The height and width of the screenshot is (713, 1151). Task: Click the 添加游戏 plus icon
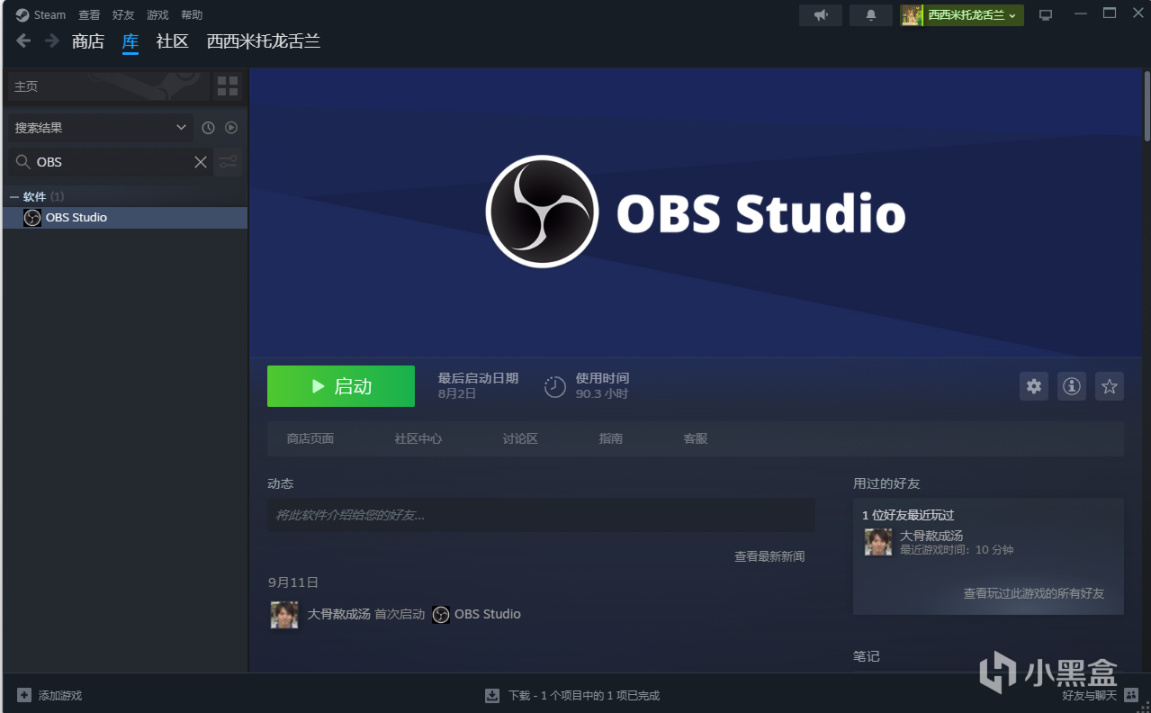pyautogui.click(x=24, y=695)
